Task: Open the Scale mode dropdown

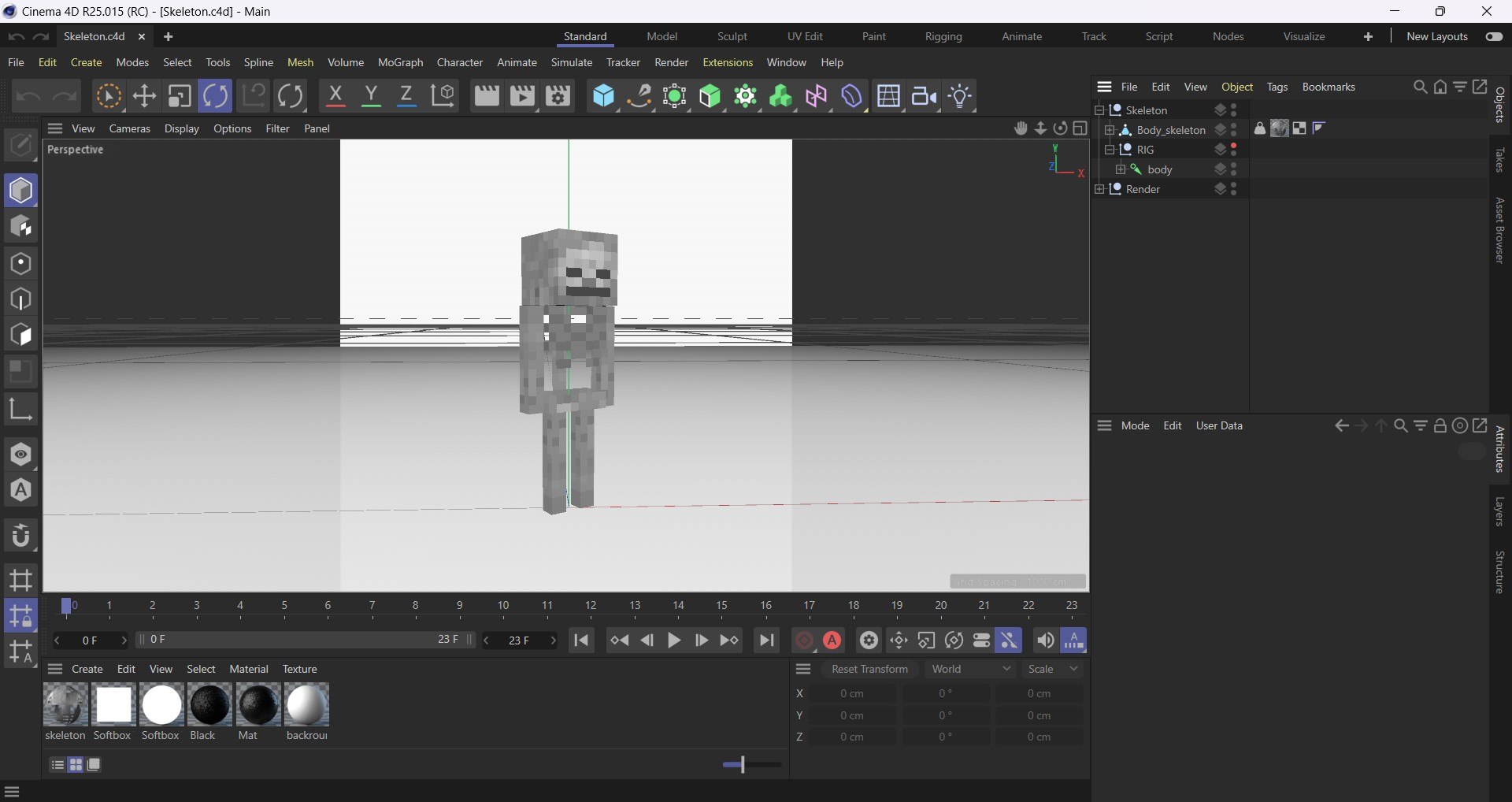Action: [1053, 669]
